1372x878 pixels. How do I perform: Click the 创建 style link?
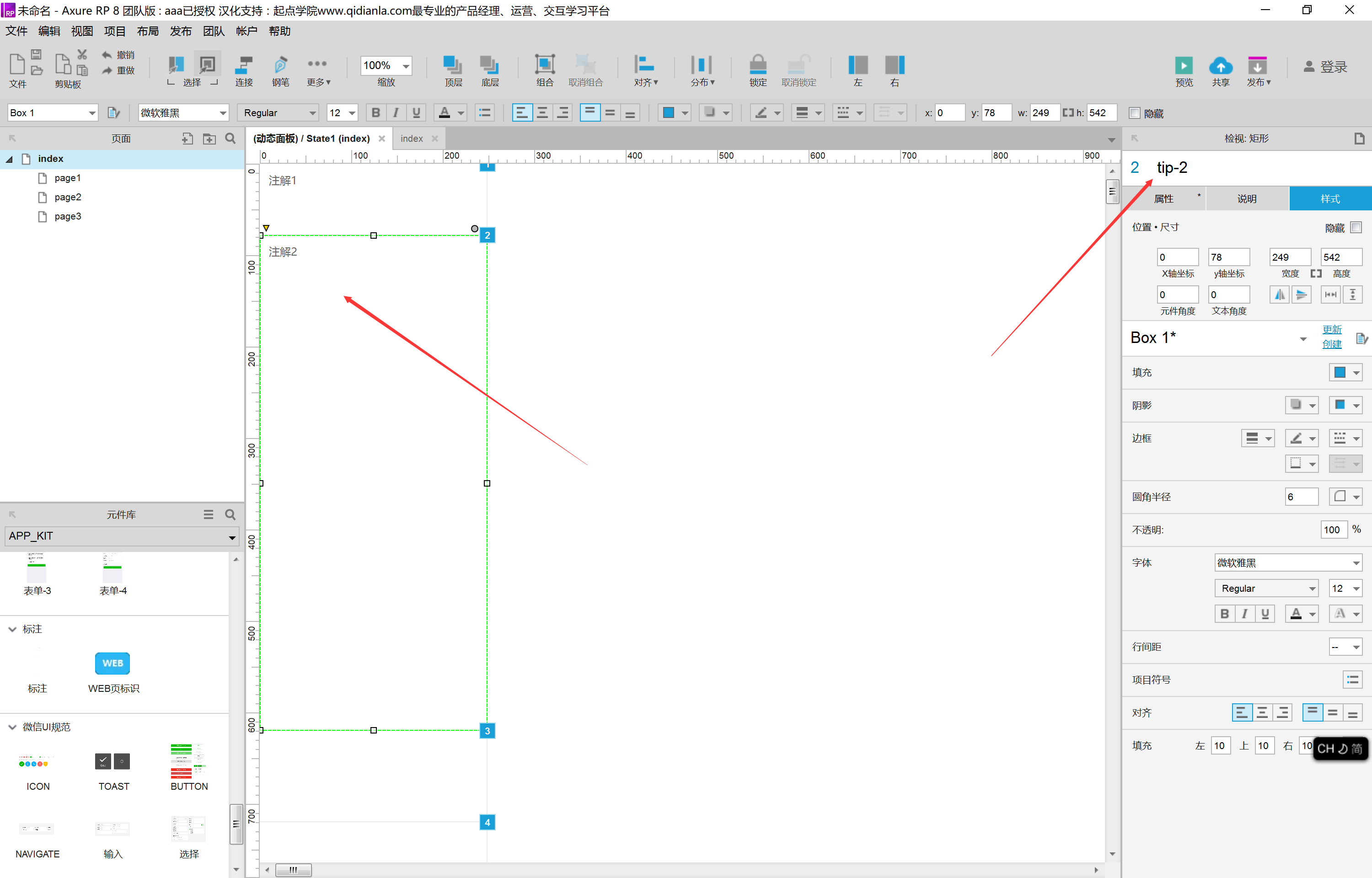click(x=1332, y=344)
